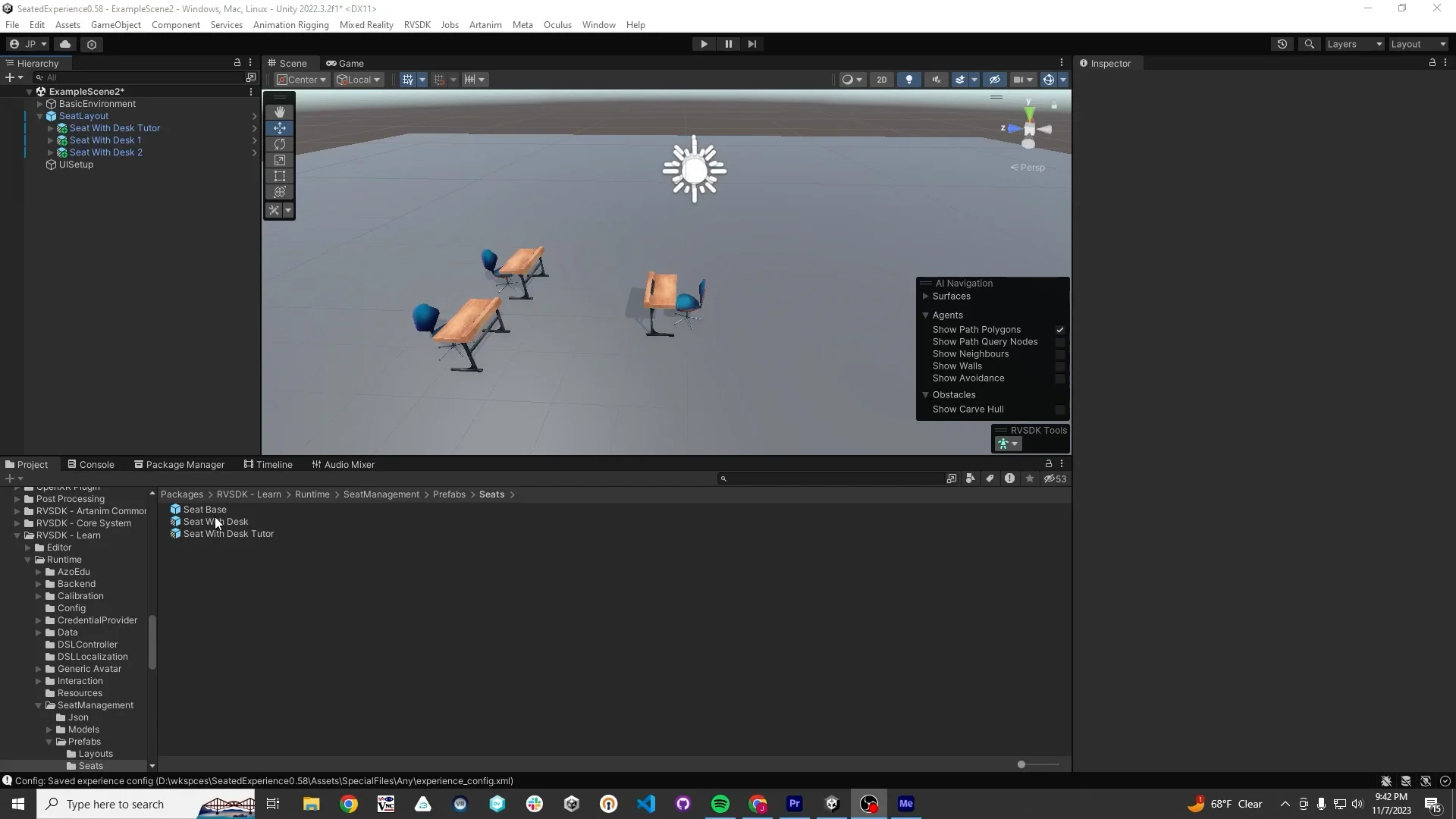
Task: Open the Layers dropdown
Action: [x=1354, y=44]
